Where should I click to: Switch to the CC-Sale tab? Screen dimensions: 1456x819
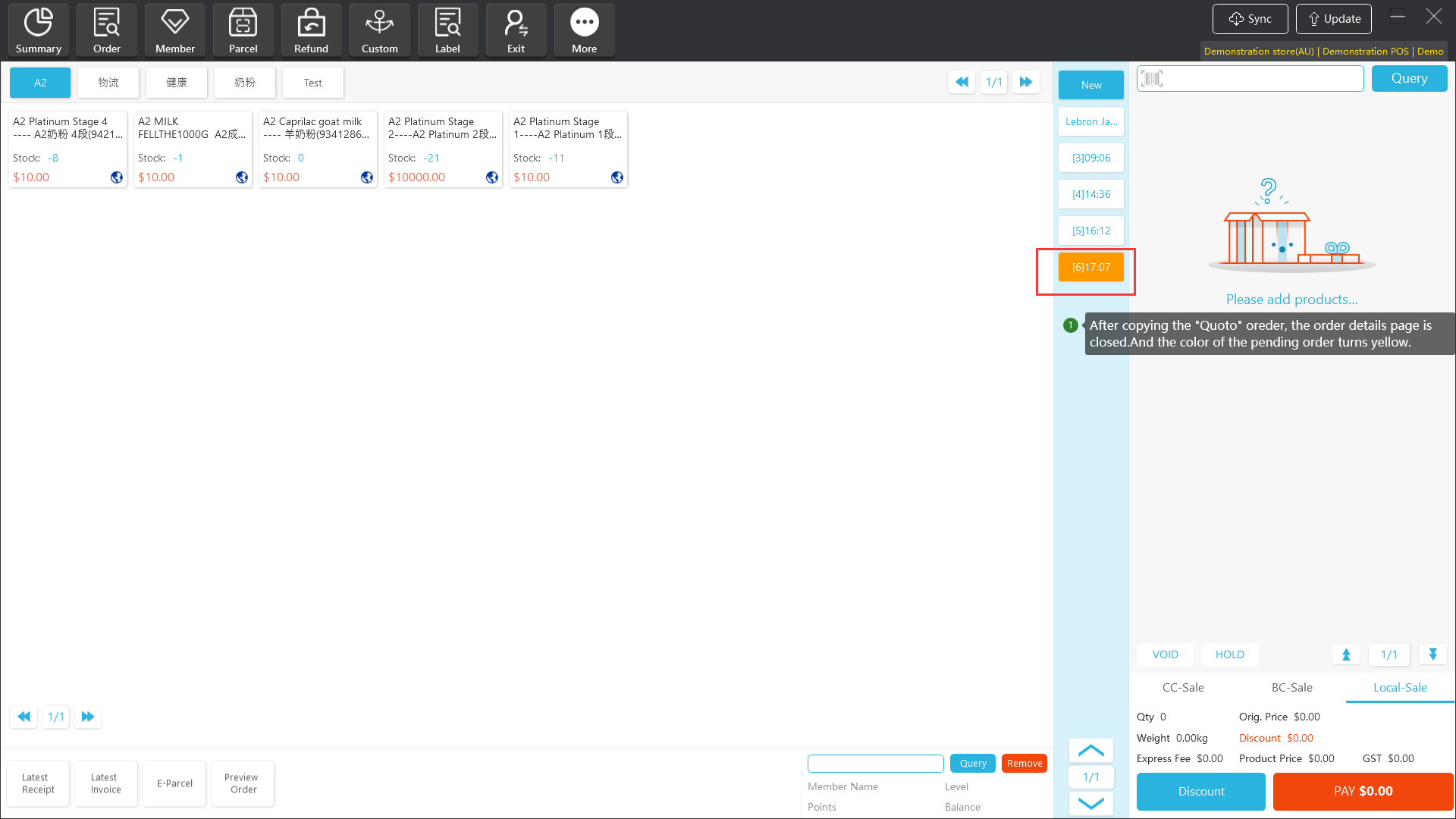pyautogui.click(x=1183, y=687)
